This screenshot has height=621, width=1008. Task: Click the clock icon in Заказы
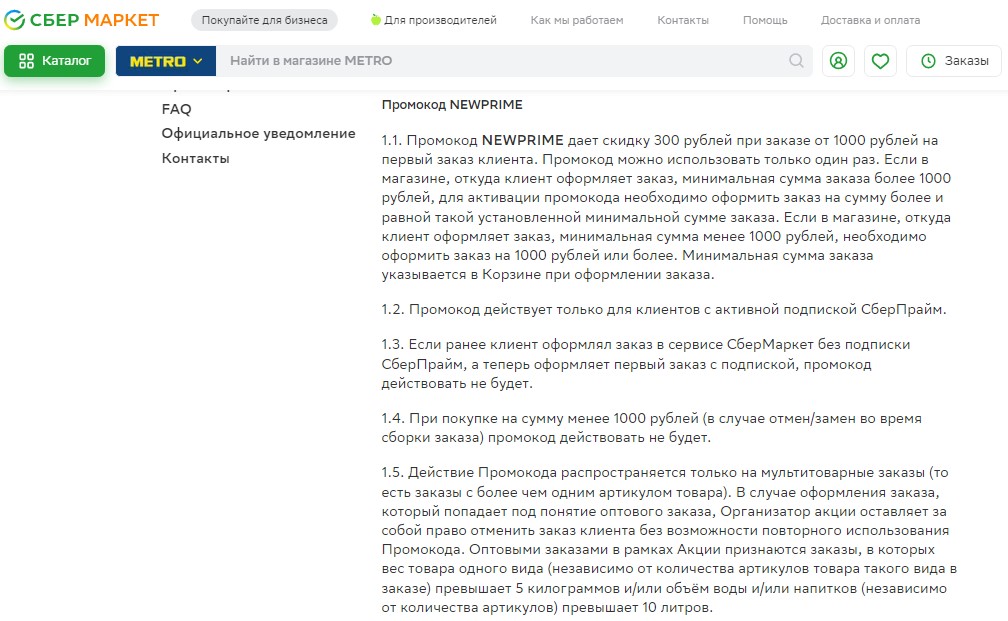pos(928,61)
